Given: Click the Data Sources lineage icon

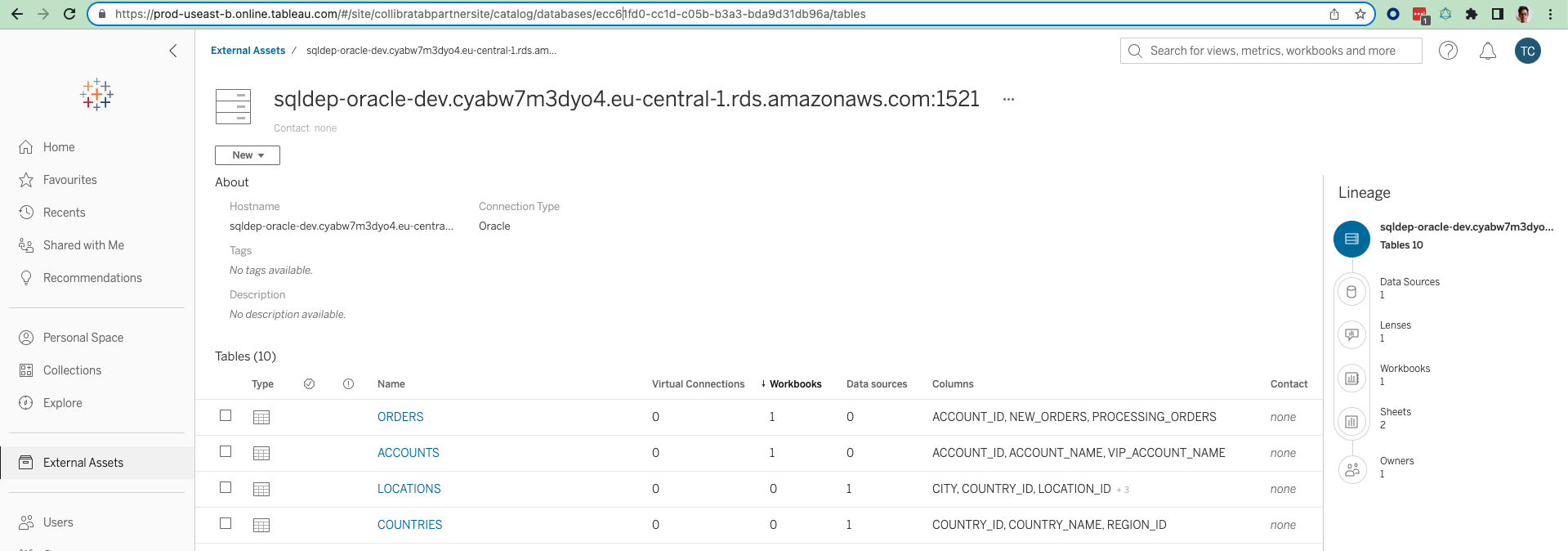Looking at the screenshot, I should point(1351,292).
